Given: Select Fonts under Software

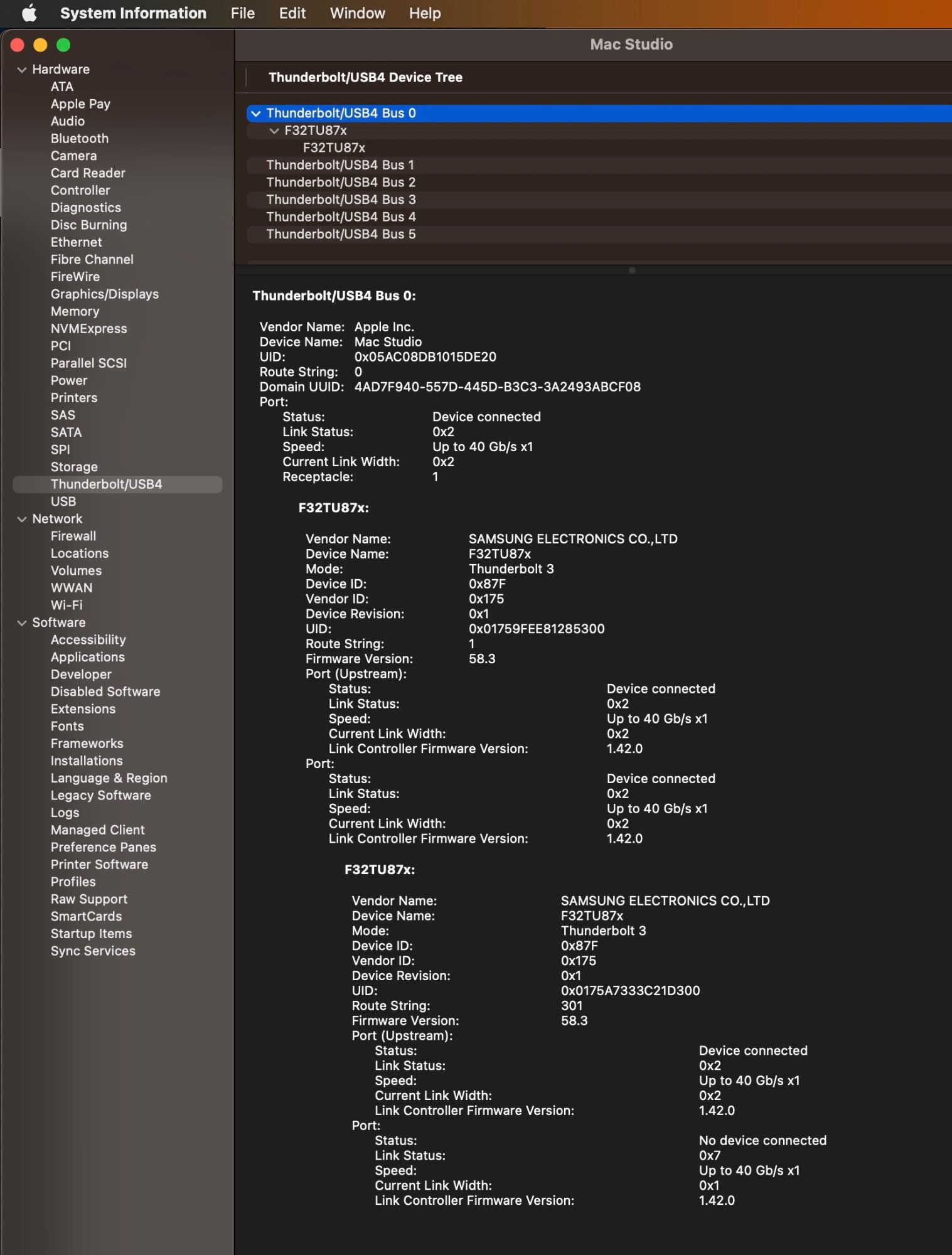Looking at the screenshot, I should tap(67, 726).
